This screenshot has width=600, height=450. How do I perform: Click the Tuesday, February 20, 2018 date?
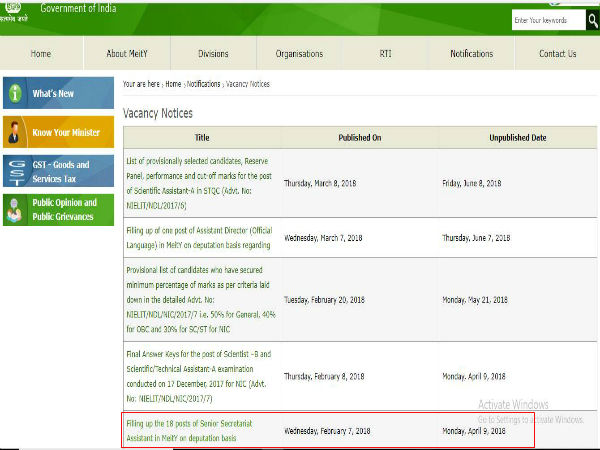coord(324,300)
